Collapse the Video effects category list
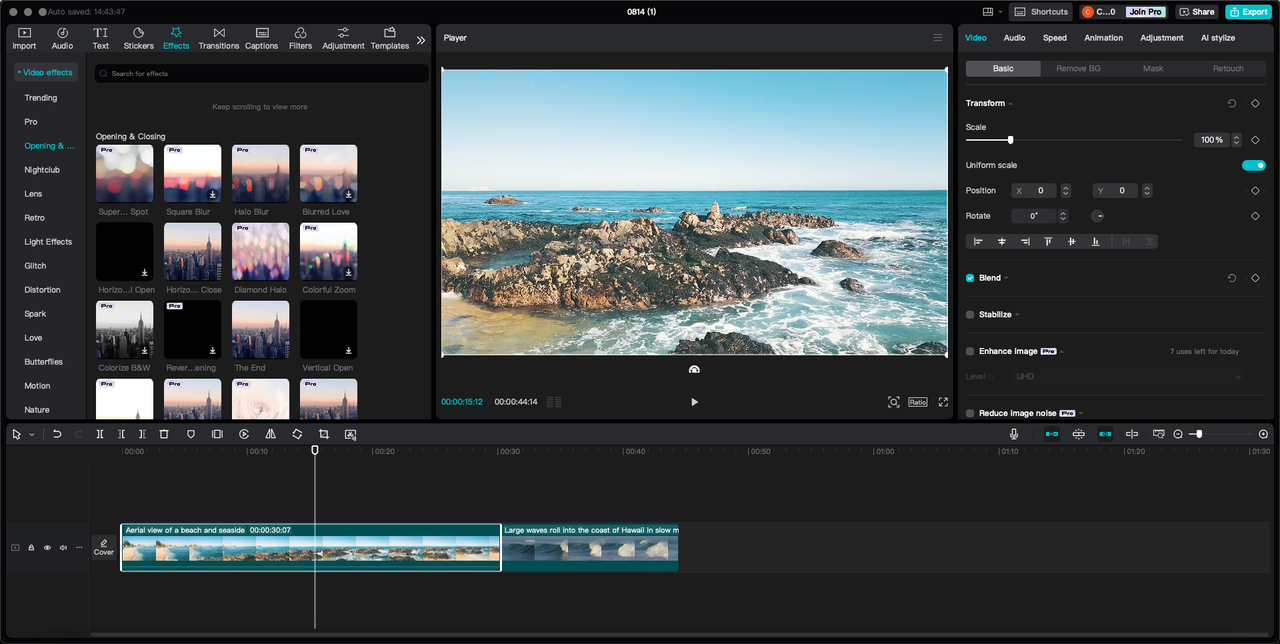 tap(45, 72)
